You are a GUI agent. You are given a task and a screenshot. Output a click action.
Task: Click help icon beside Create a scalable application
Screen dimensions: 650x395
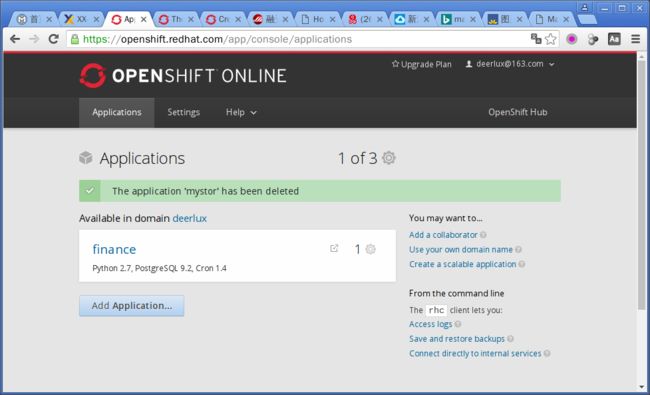click(x=522, y=264)
